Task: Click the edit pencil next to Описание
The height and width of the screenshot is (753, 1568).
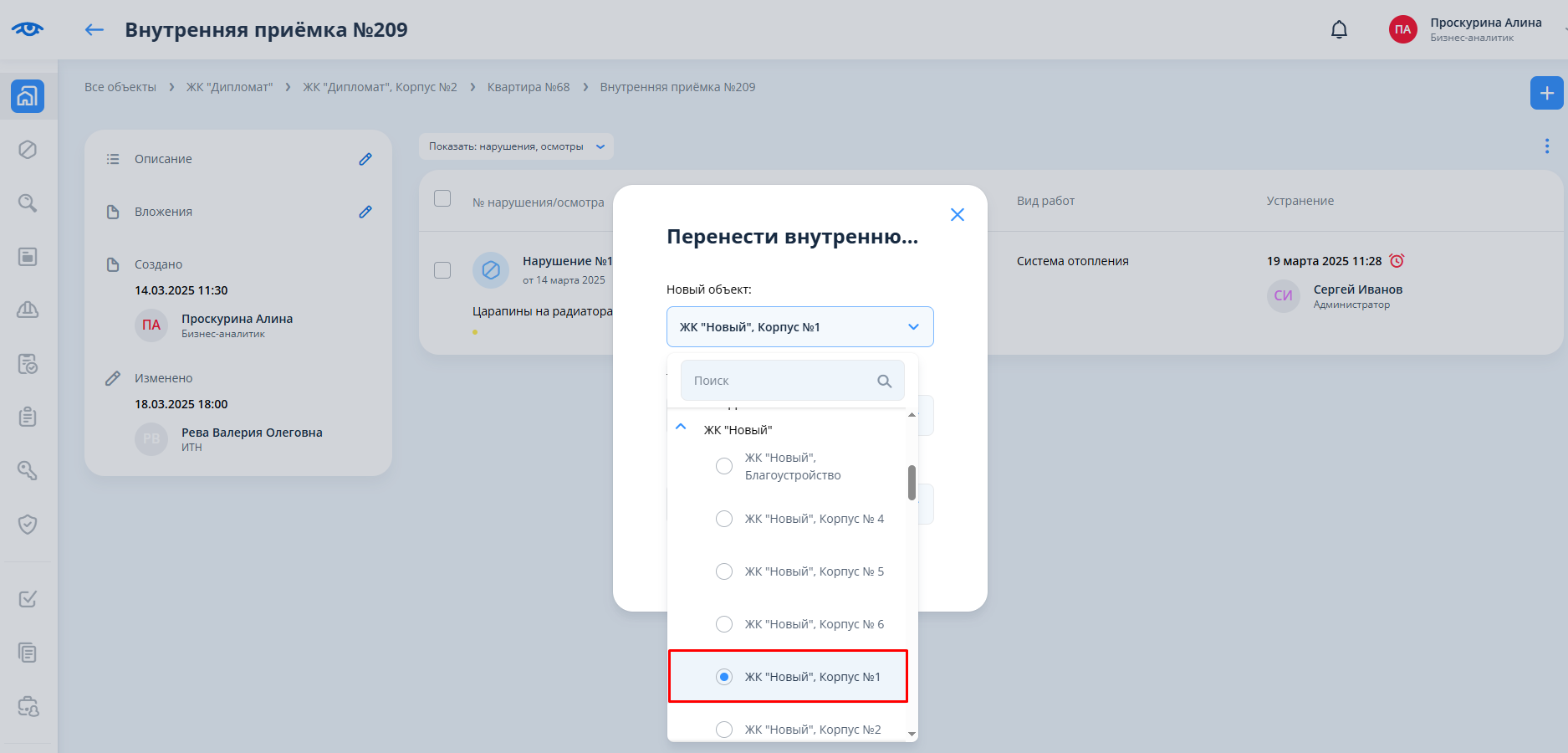Action: 365,159
